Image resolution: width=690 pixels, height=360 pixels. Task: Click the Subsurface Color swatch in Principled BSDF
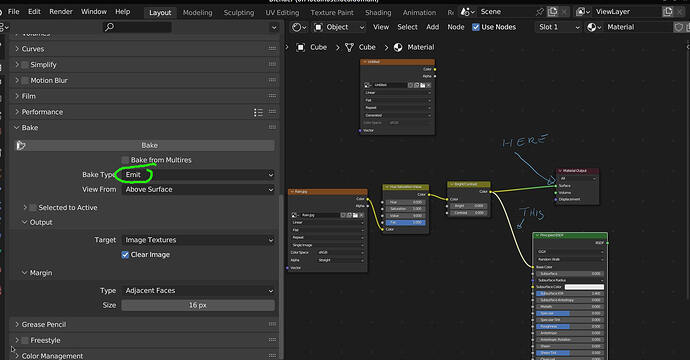click(584, 287)
